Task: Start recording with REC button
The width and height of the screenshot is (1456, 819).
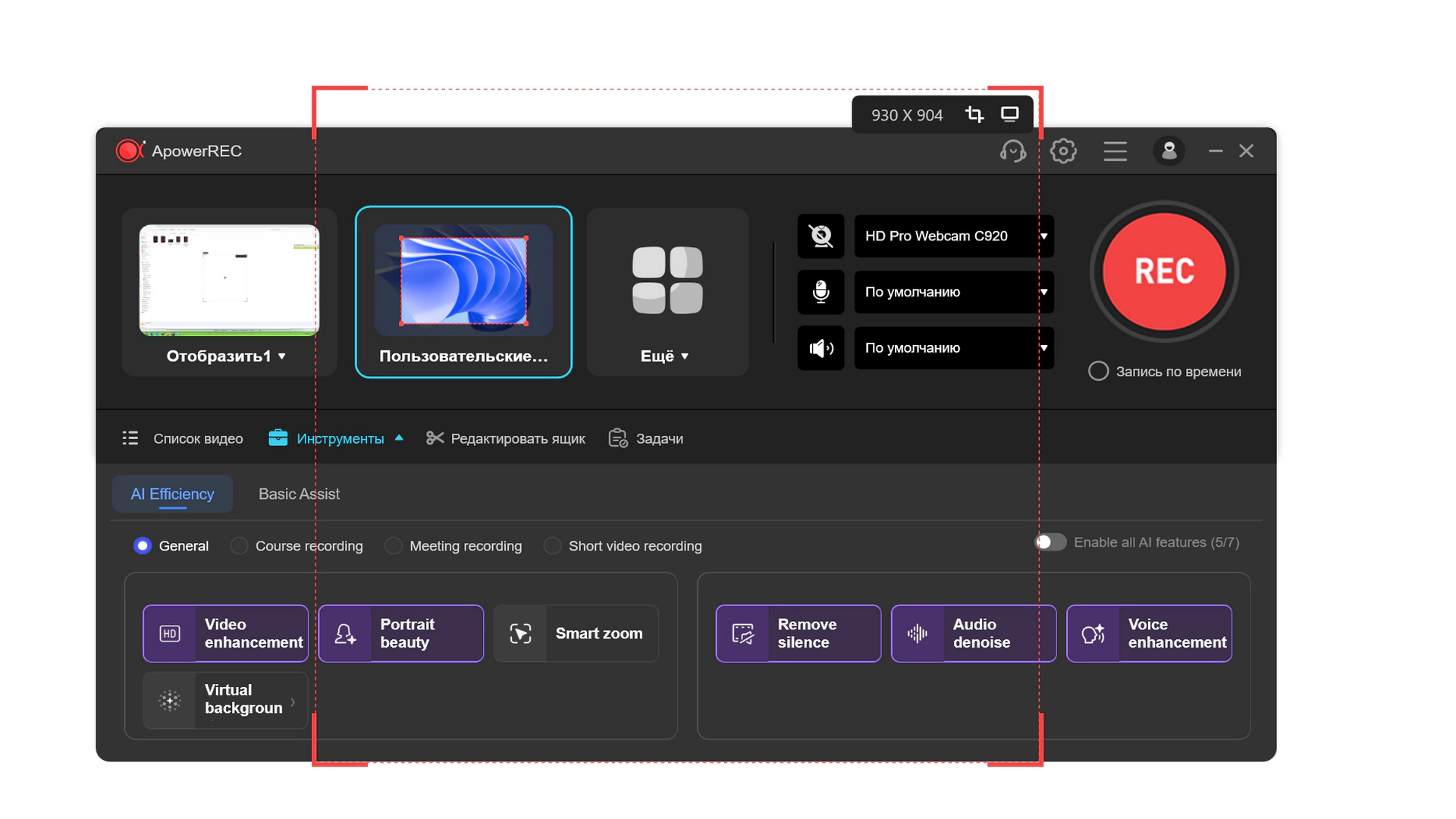Action: pos(1164,271)
